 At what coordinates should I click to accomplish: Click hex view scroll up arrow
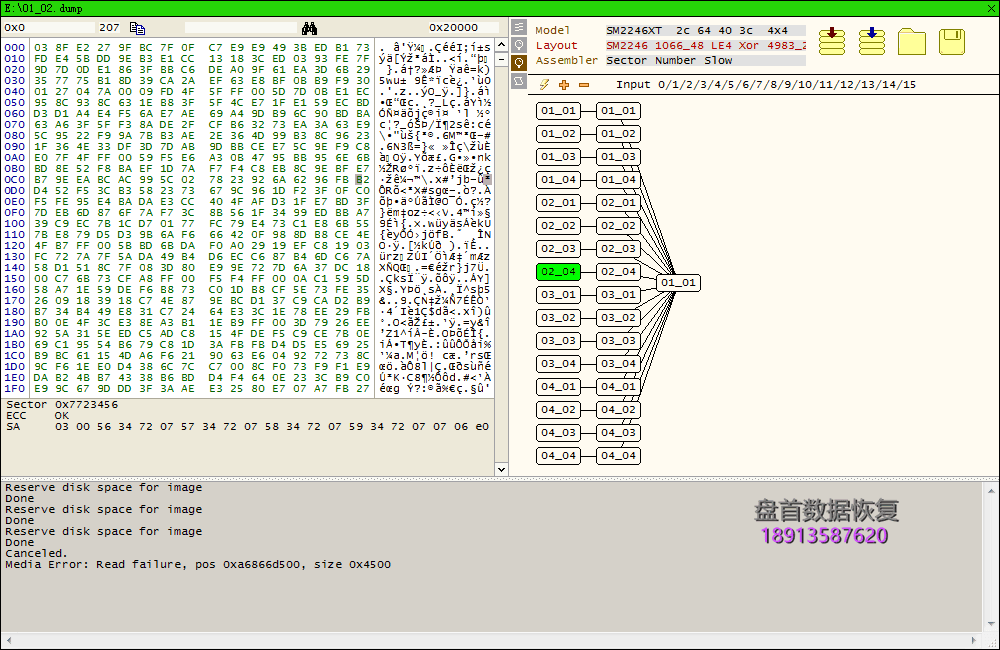501,45
